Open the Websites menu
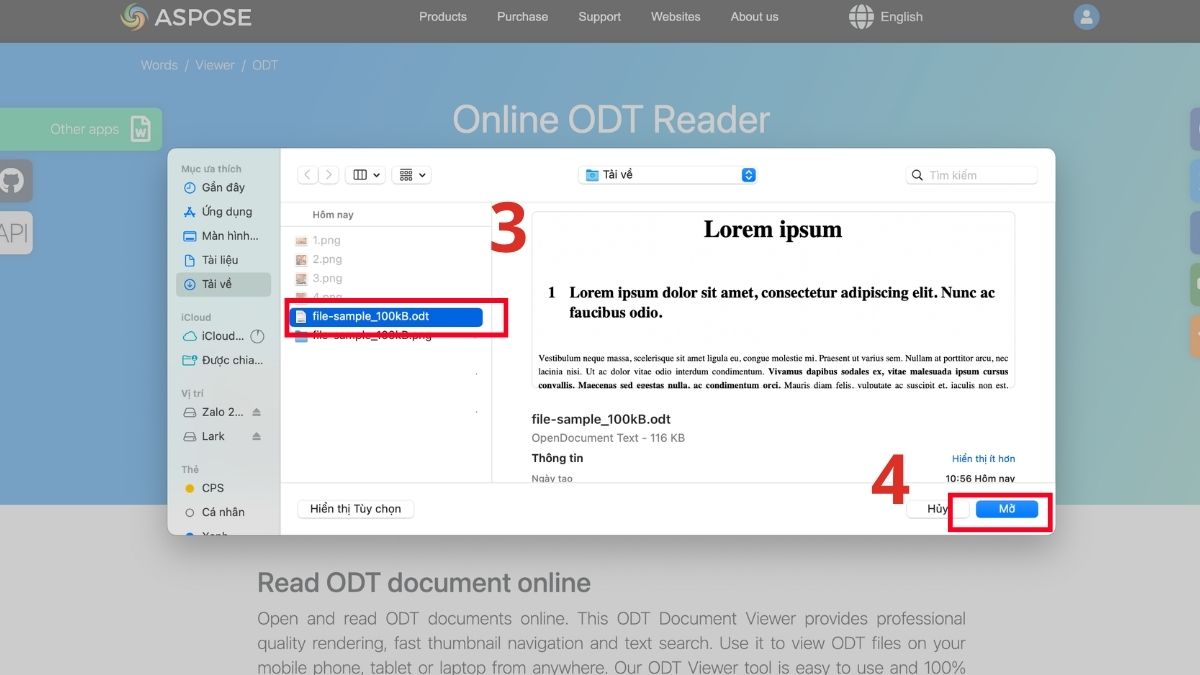This screenshot has width=1200, height=675. tap(676, 17)
